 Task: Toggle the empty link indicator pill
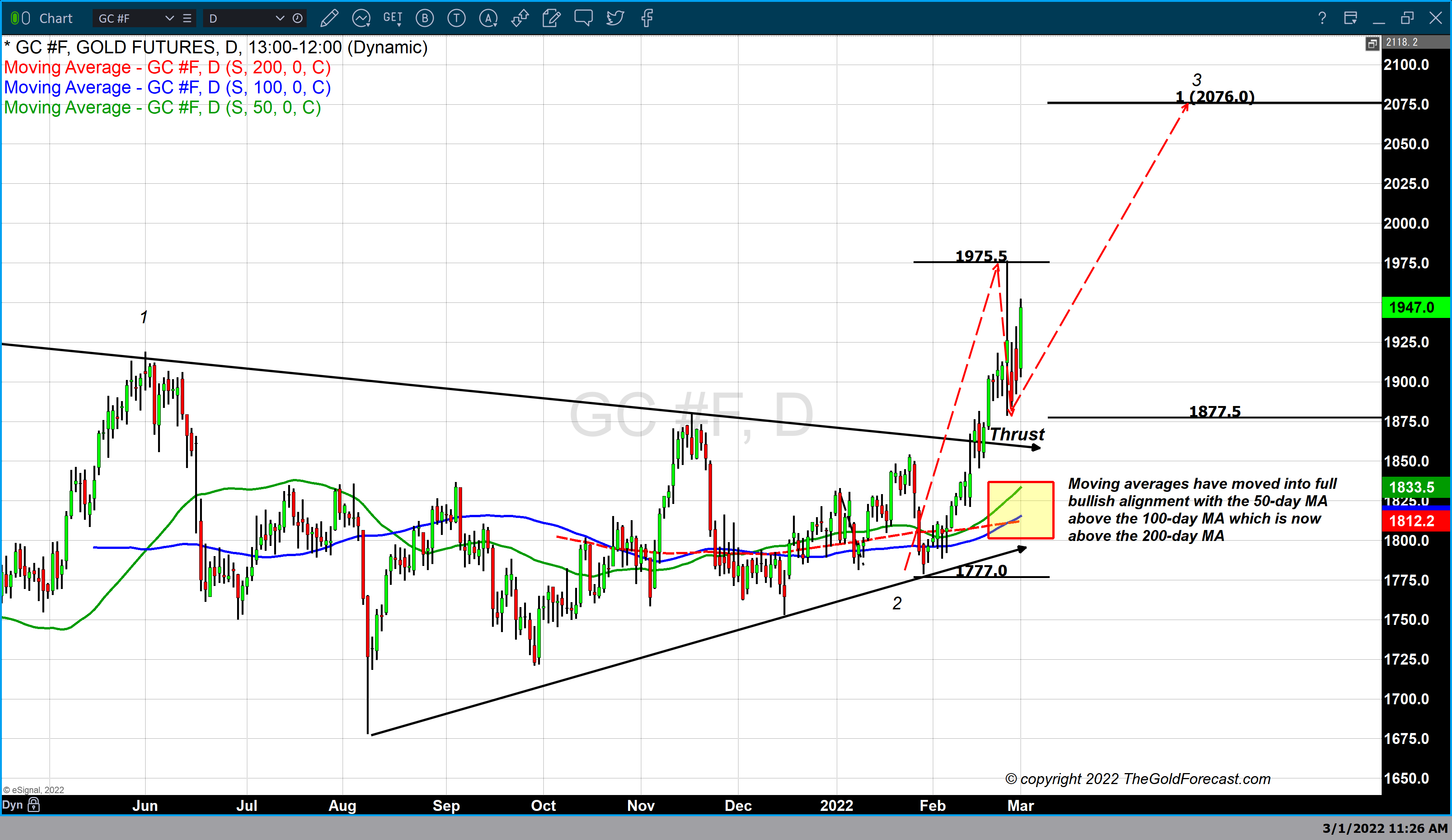coord(26,19)
